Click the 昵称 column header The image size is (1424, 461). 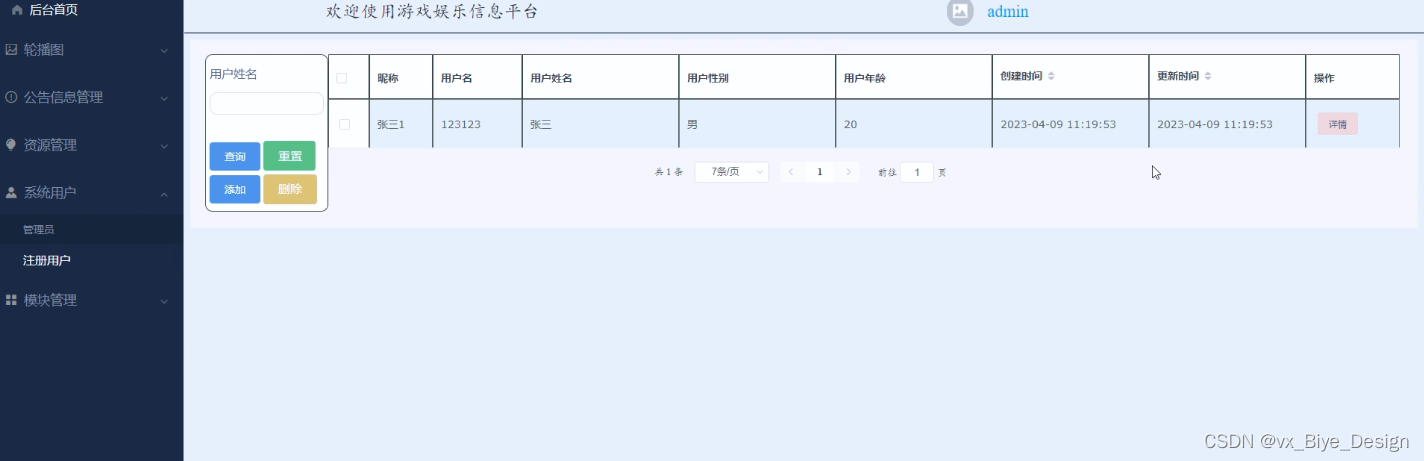pyautogui.click(x=400, y=77)
